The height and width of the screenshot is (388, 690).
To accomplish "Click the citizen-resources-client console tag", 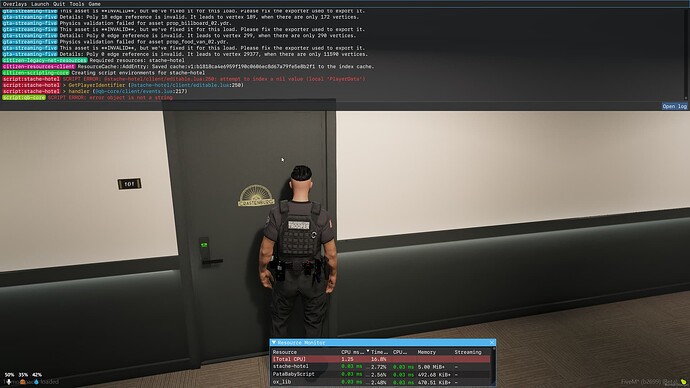I will click(39, 66).
